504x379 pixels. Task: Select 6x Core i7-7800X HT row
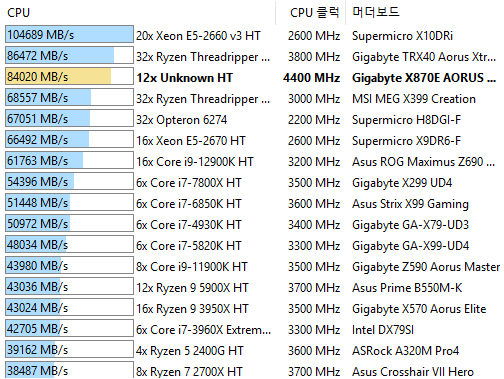pos(188,183)
